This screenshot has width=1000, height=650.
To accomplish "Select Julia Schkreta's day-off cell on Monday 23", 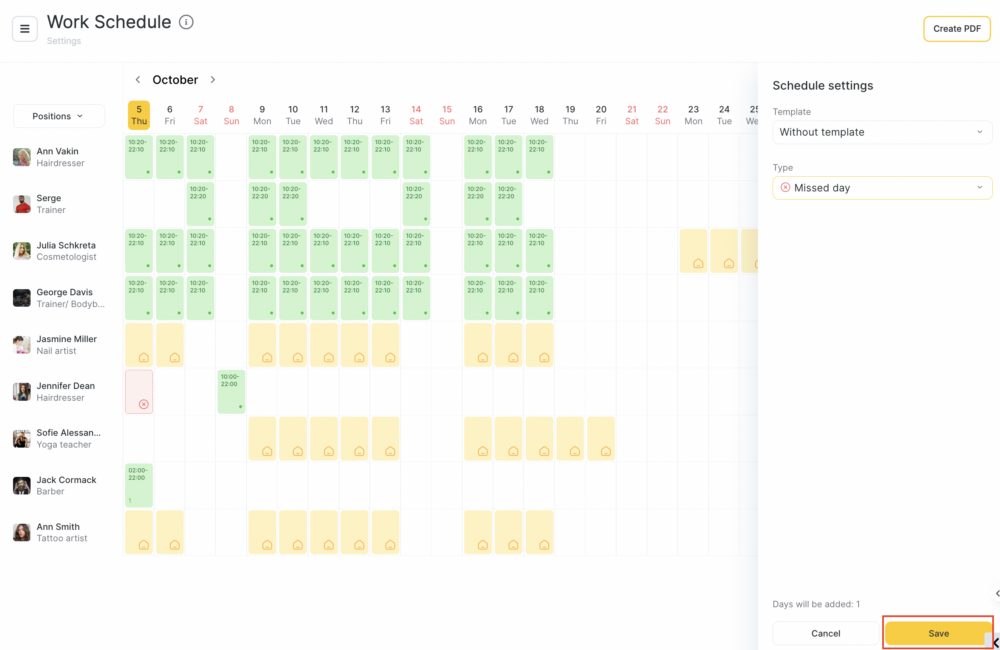I will 693,251.
